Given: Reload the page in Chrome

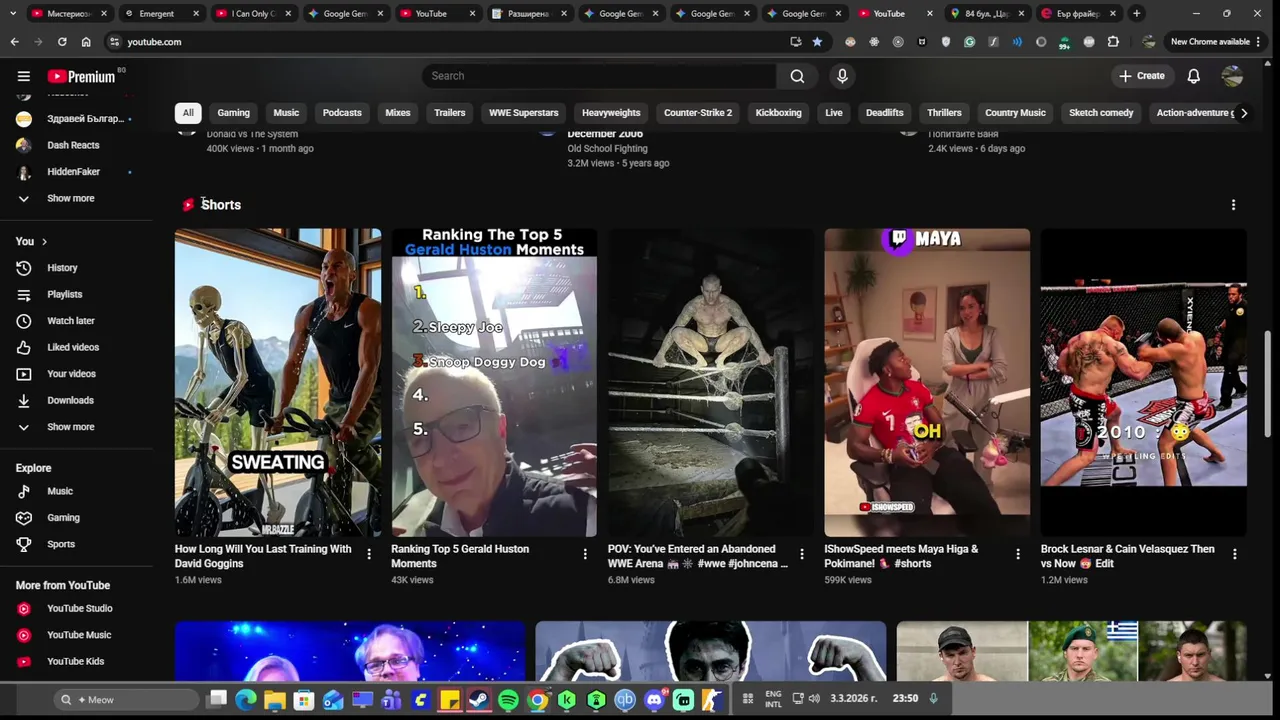Looking at the screenshot, I should click(x=62, y=42).
